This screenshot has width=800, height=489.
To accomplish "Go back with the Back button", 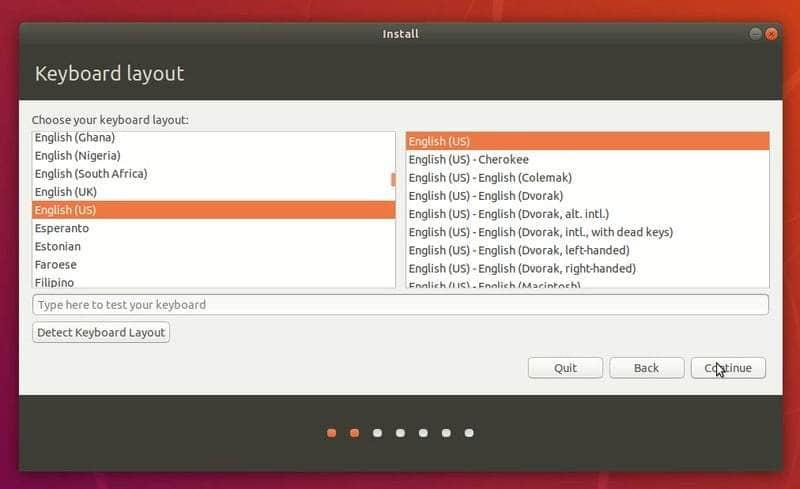I will tap(646, 368).
